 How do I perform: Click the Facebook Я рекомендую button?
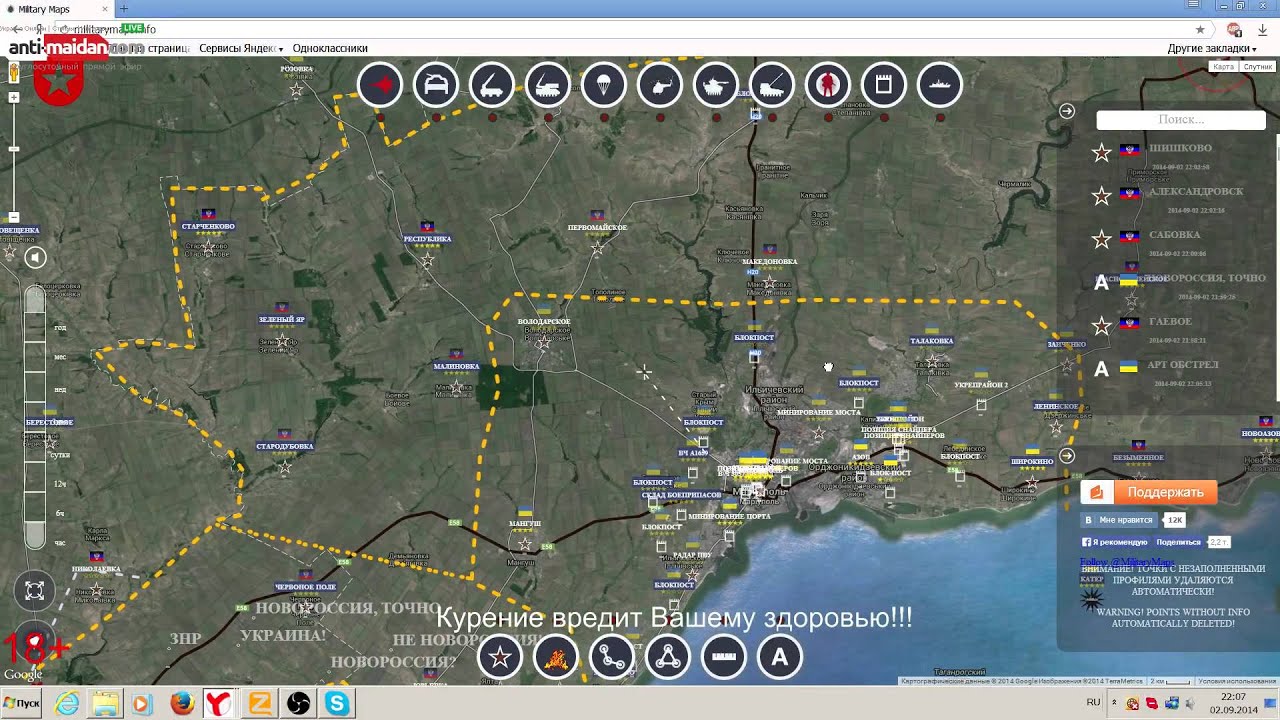pyautogui.click(x=1114, y=542)
